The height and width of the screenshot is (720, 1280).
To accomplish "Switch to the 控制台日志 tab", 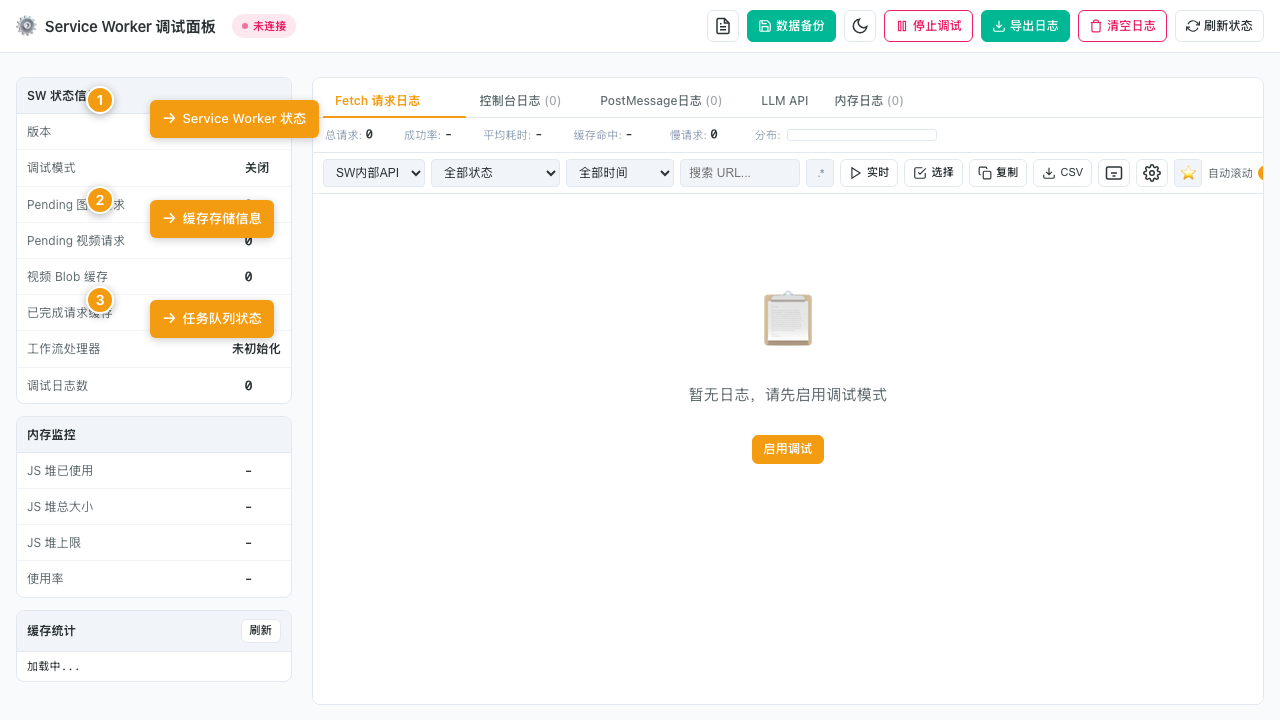I will 520,100.
